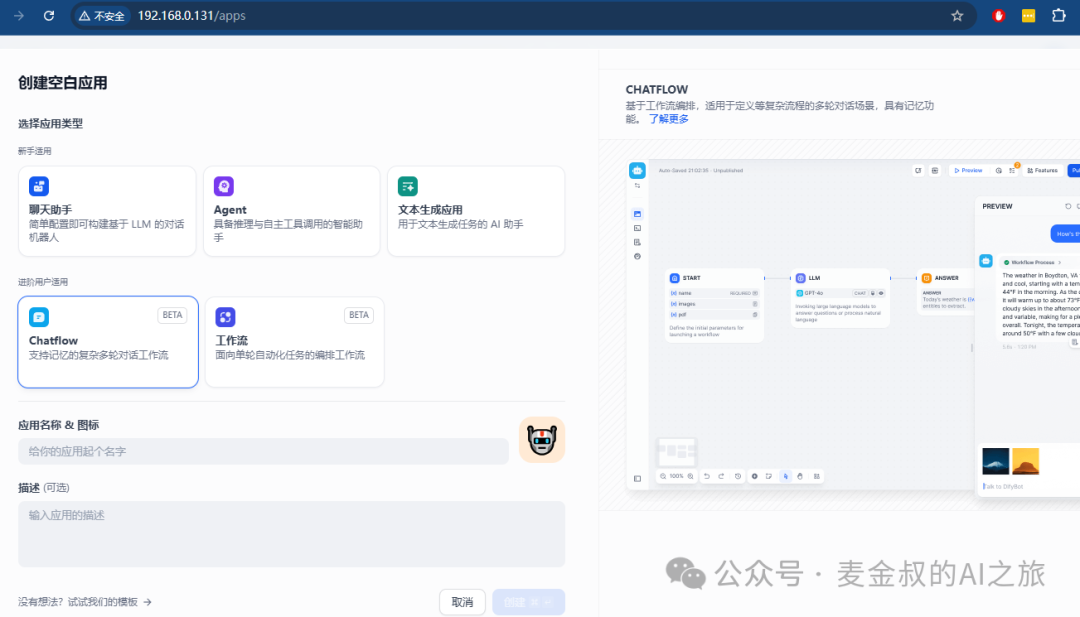Screen dimensions: 1080x617
Task: Reload the page with the browser refresh icon
Action: click(49, 16)
